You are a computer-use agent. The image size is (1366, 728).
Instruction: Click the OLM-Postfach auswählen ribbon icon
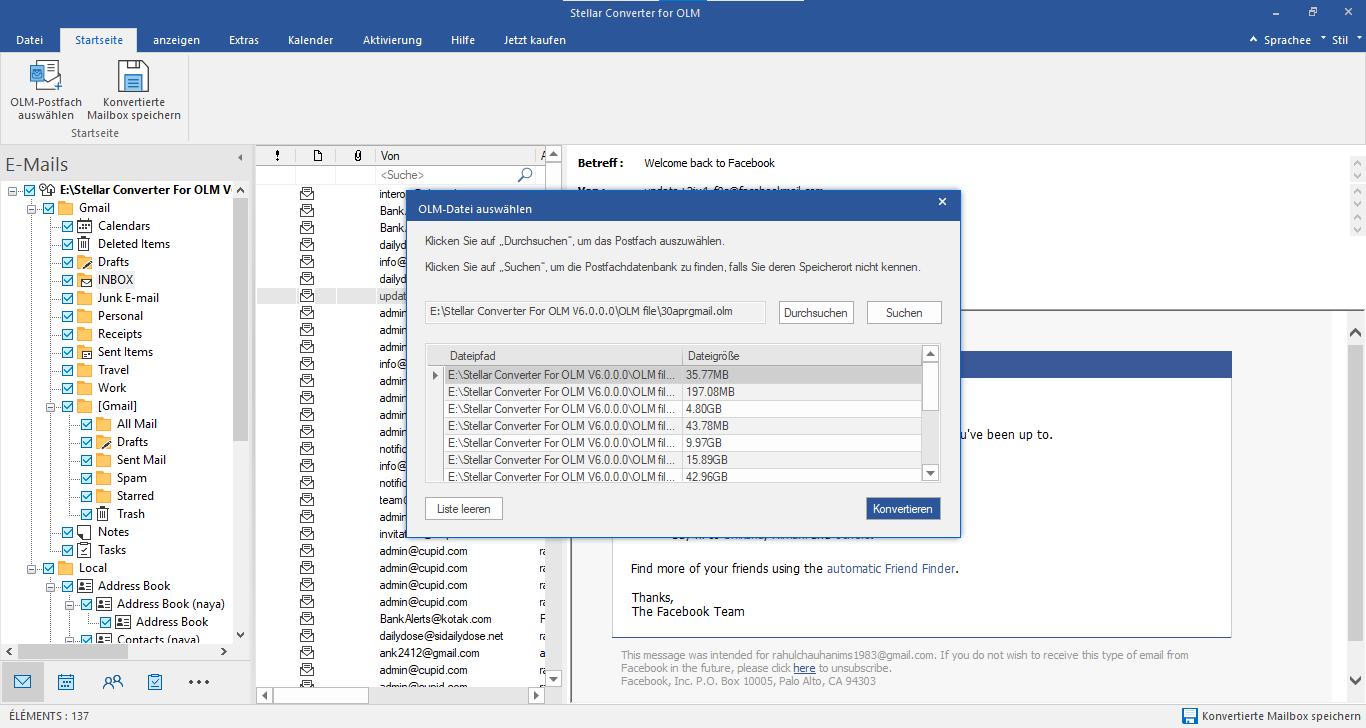(x=46, y=77)
